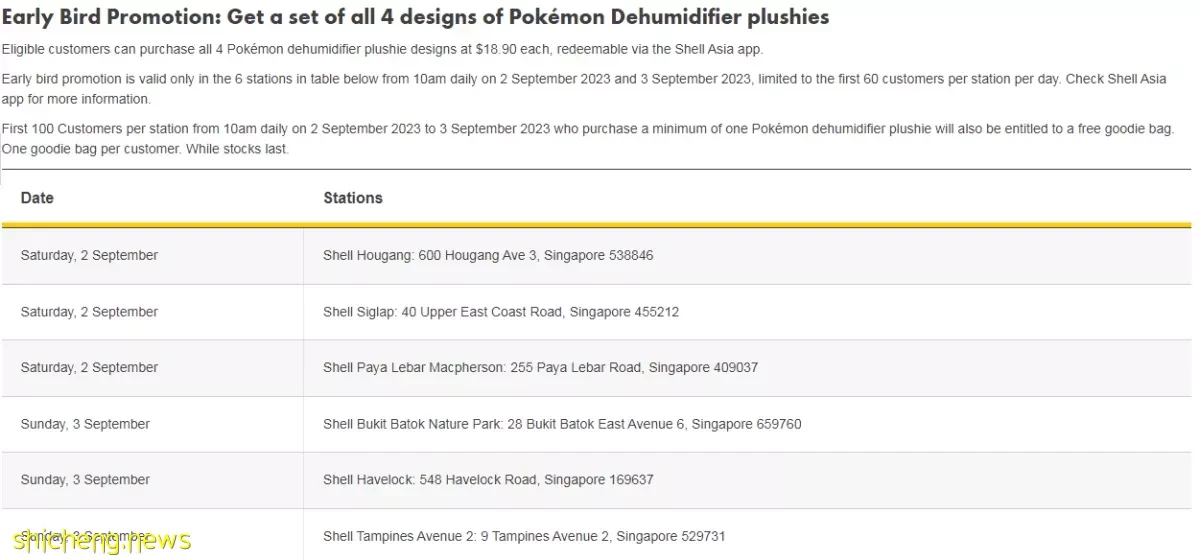This screenshot has height=560, width=1200.
Task: Click the date cell in Shell Hougang row
Action: tap(152, 256)
